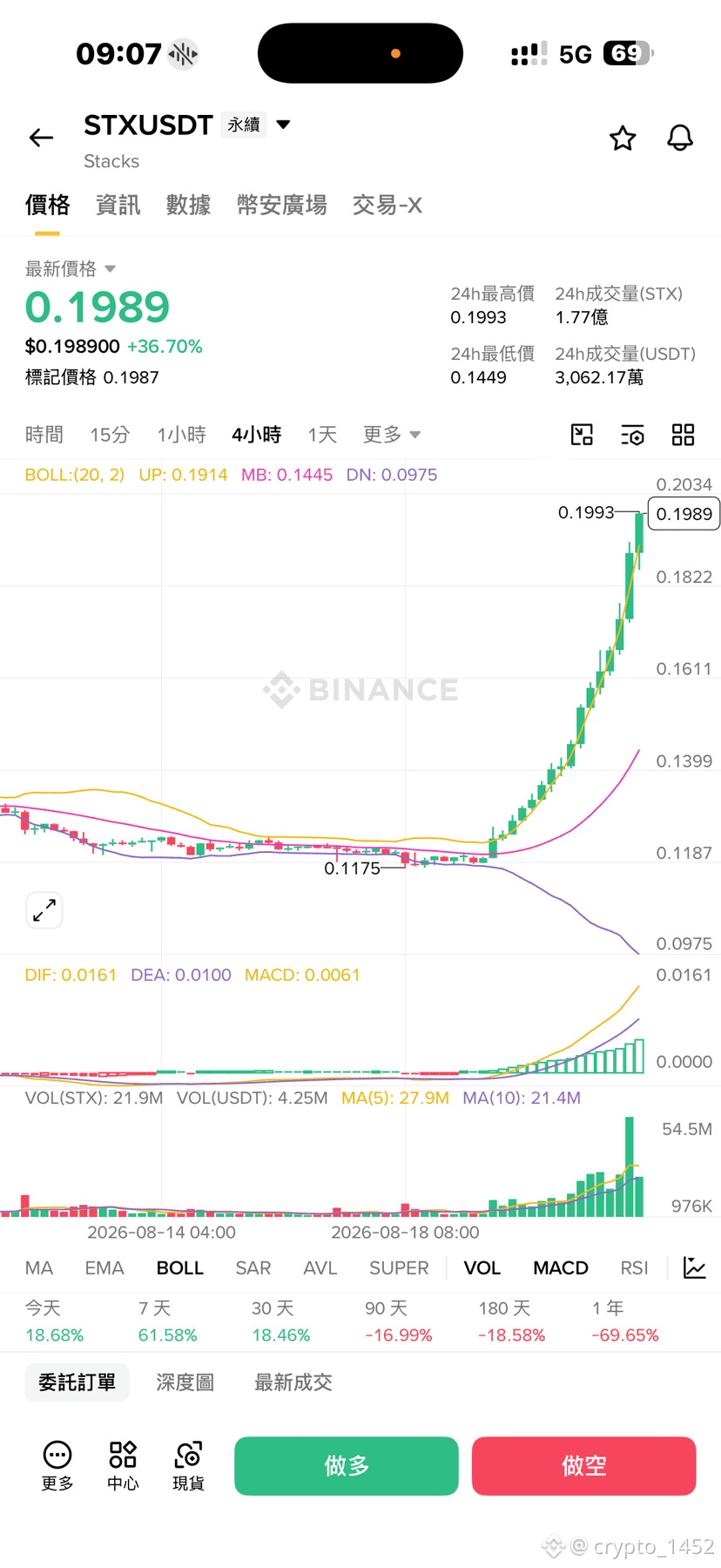Screen dimensions: 721x1568
Task: Tap the 180 天 -18.58% performance value
Action: point(511,1335)
